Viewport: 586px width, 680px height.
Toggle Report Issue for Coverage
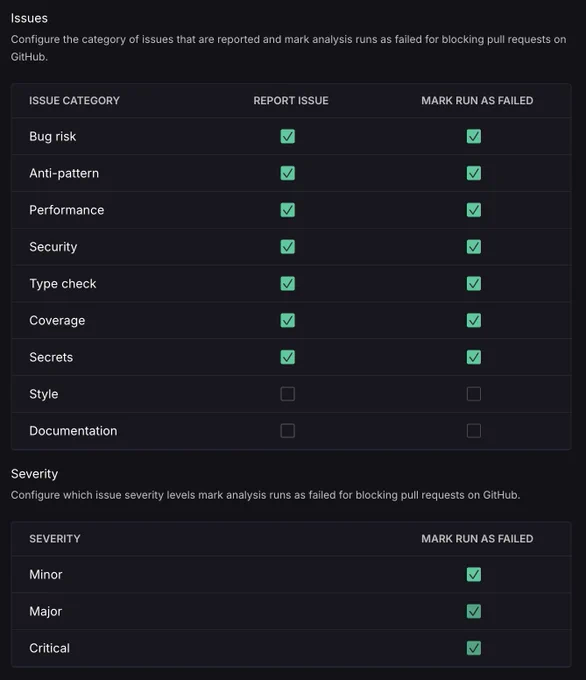[288, 320]
